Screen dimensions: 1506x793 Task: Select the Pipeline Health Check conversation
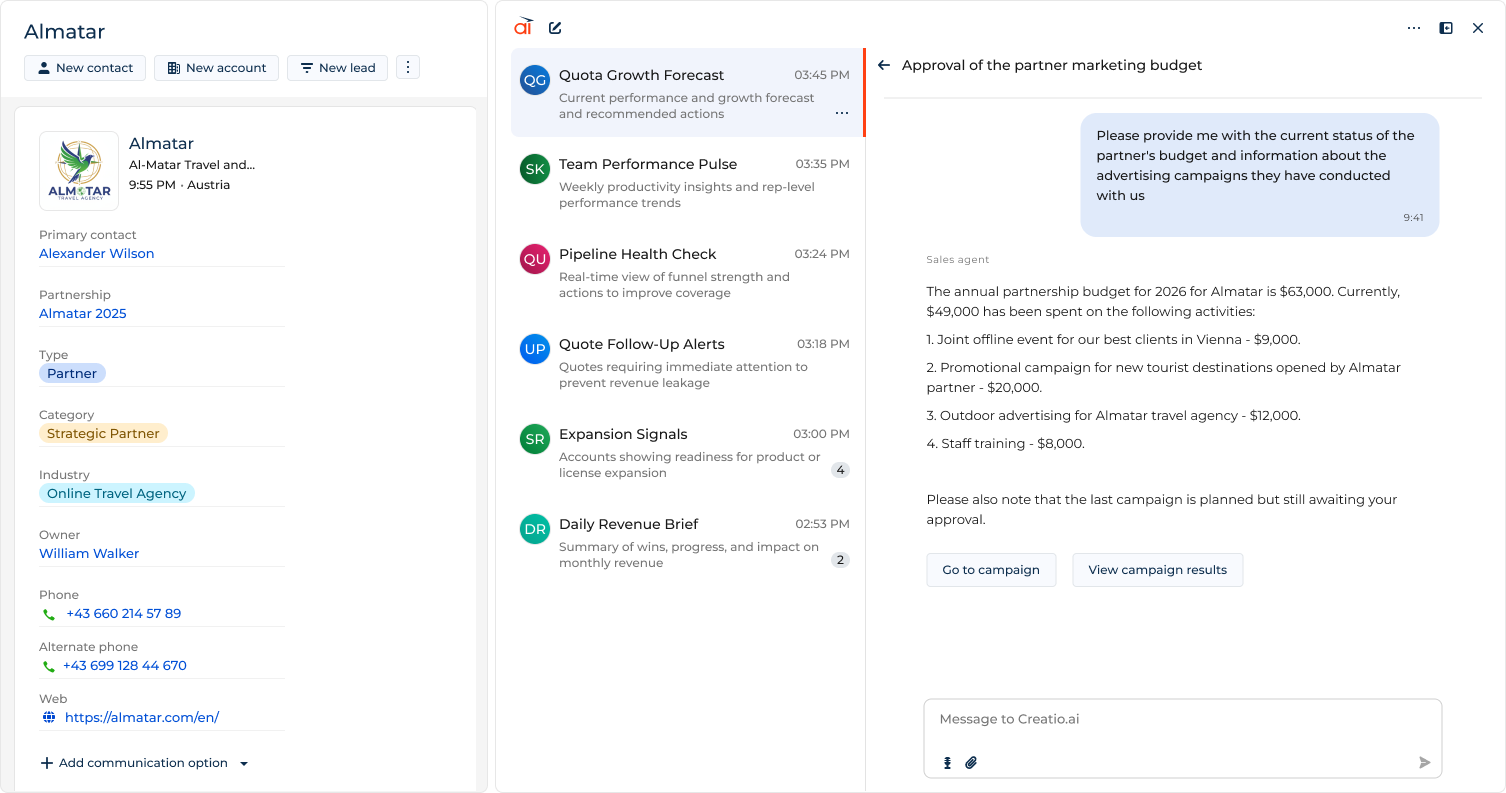click(x=686, y=272)
